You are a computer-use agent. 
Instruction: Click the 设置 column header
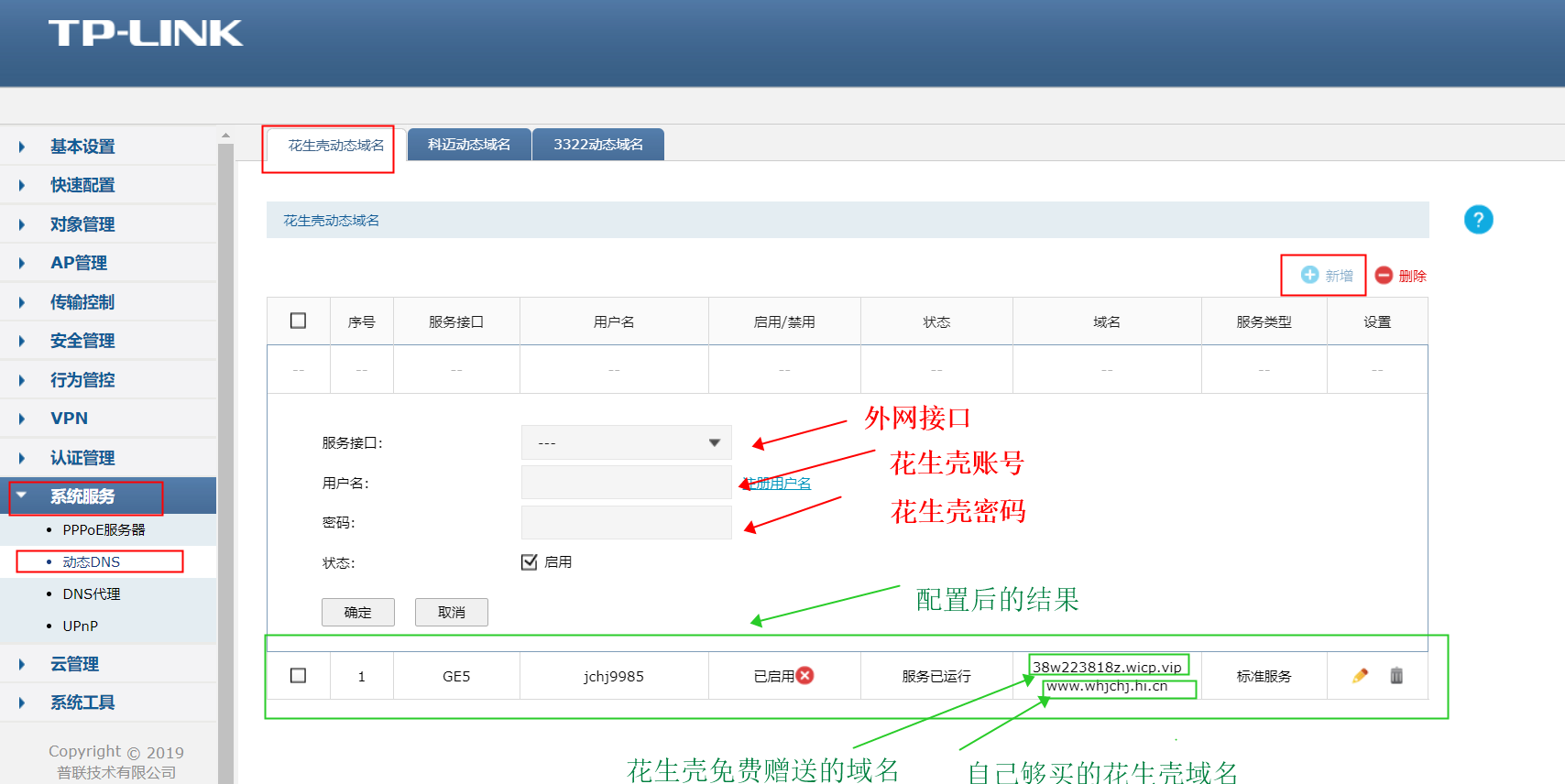tap(1377, 321)
